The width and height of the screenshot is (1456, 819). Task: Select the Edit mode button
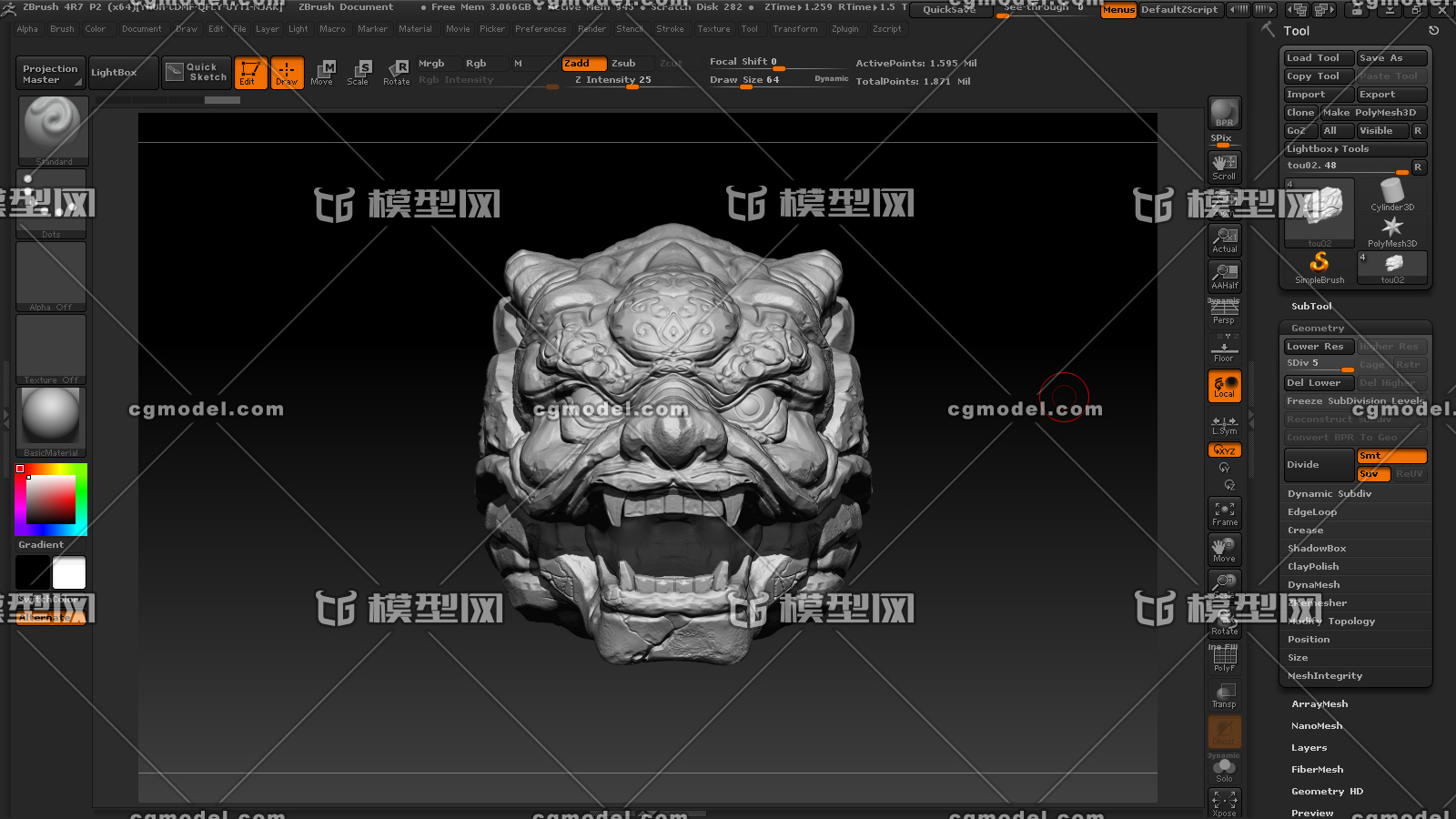pos(249,73)
